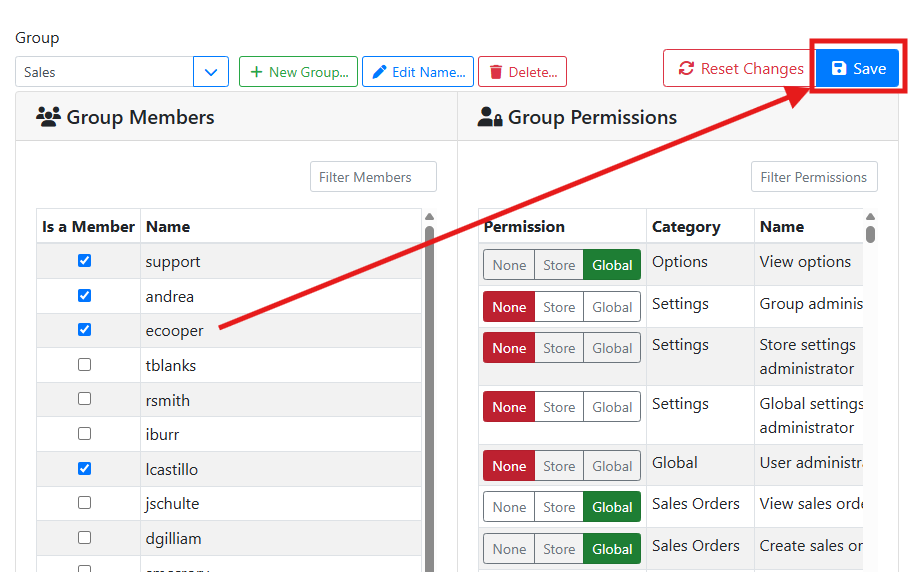
Task: Click the Group Permissions lock icon
Action: 490,117
